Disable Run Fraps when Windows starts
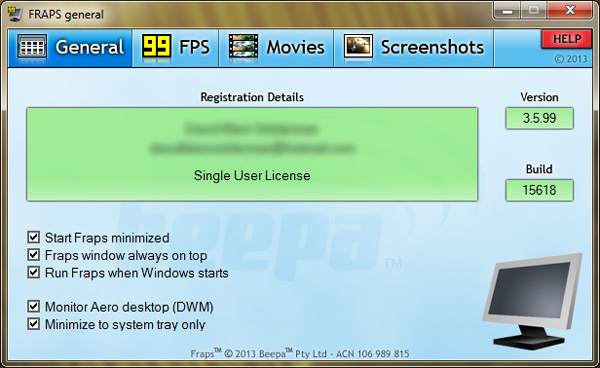 click(x=33, y=272)
